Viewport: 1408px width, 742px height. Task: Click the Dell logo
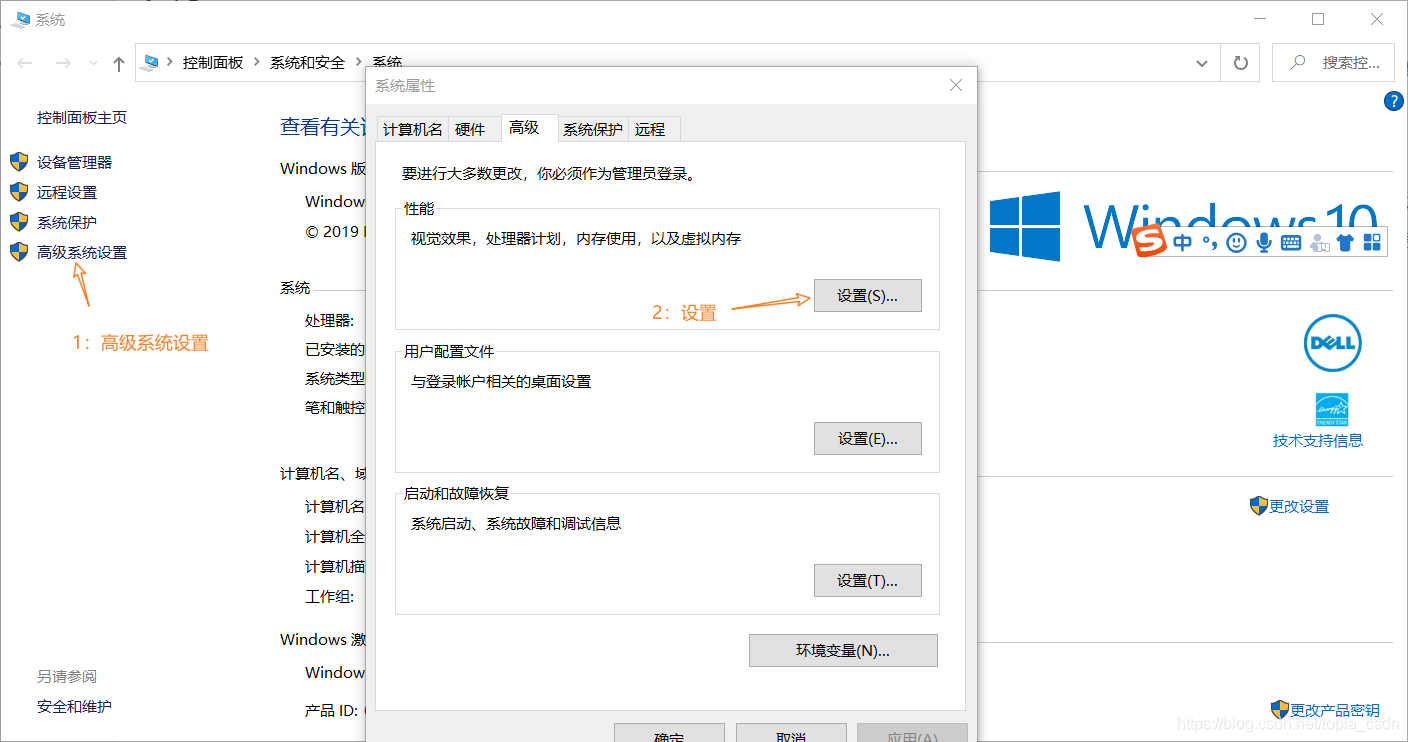pos(1332,343)
